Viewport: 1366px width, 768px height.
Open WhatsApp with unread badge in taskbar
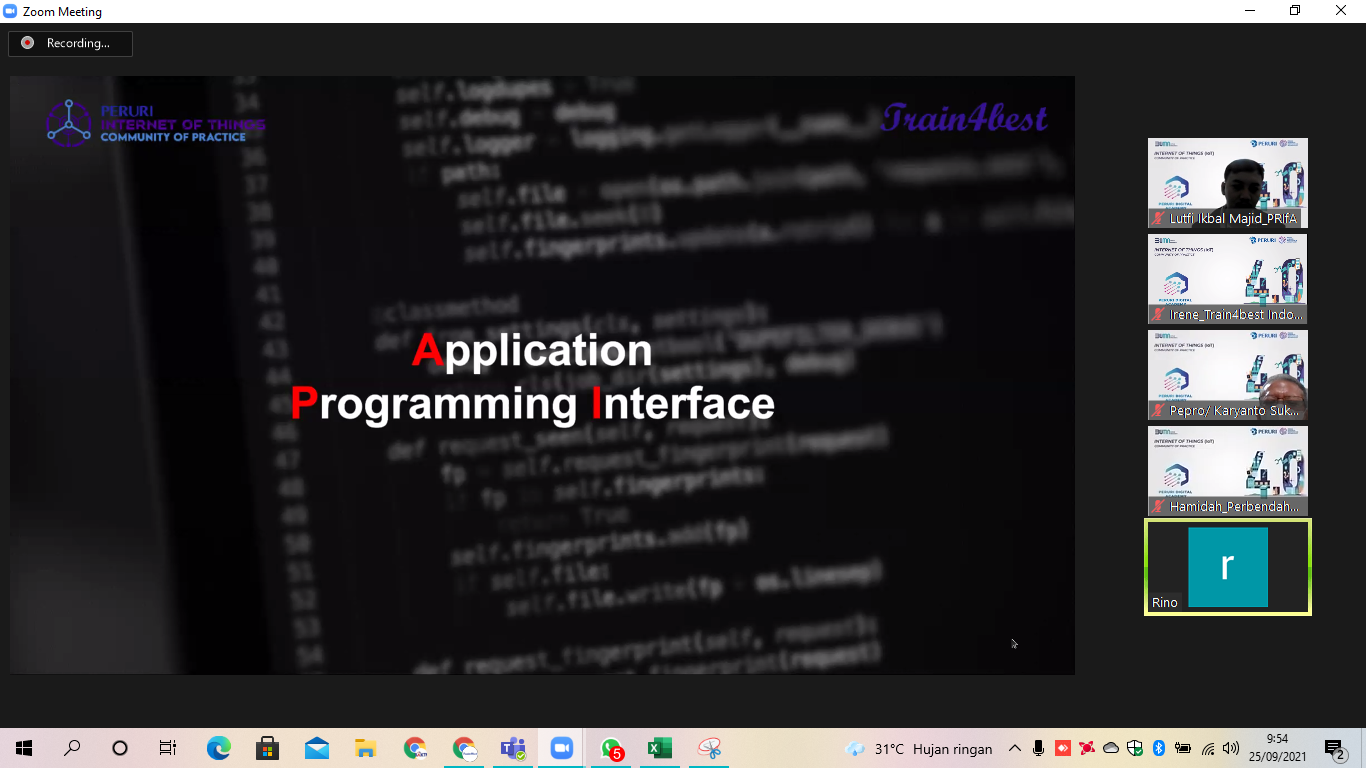611,748
